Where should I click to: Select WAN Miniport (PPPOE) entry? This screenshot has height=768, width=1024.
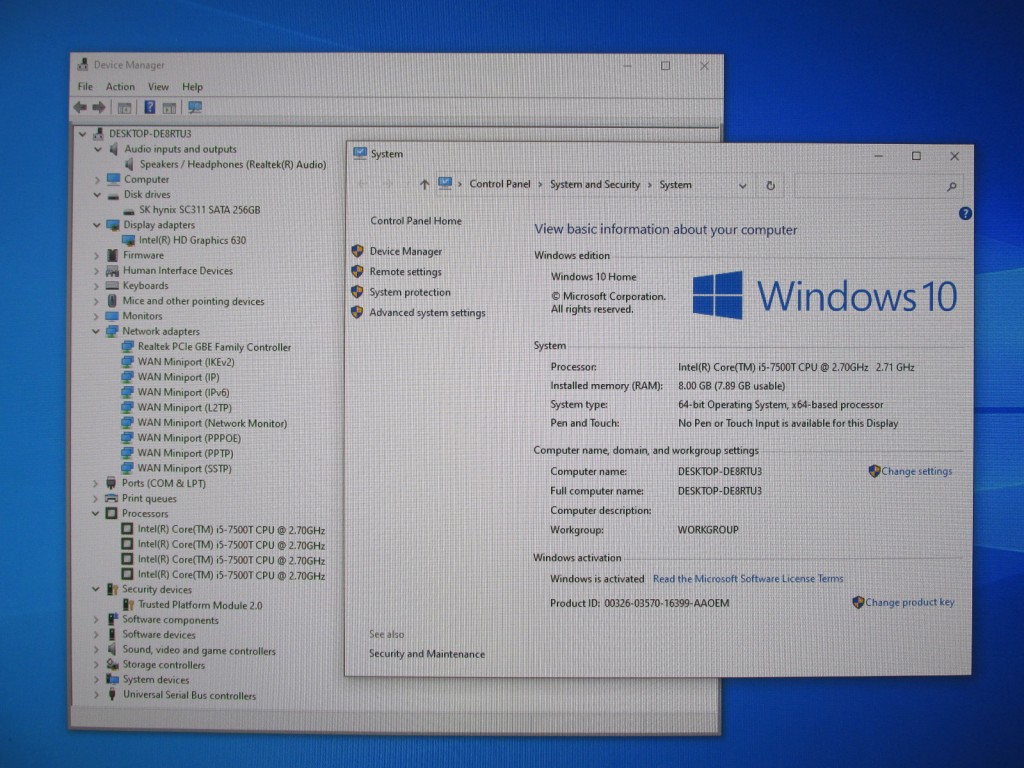pyautogui.click(x=189, y=438)
